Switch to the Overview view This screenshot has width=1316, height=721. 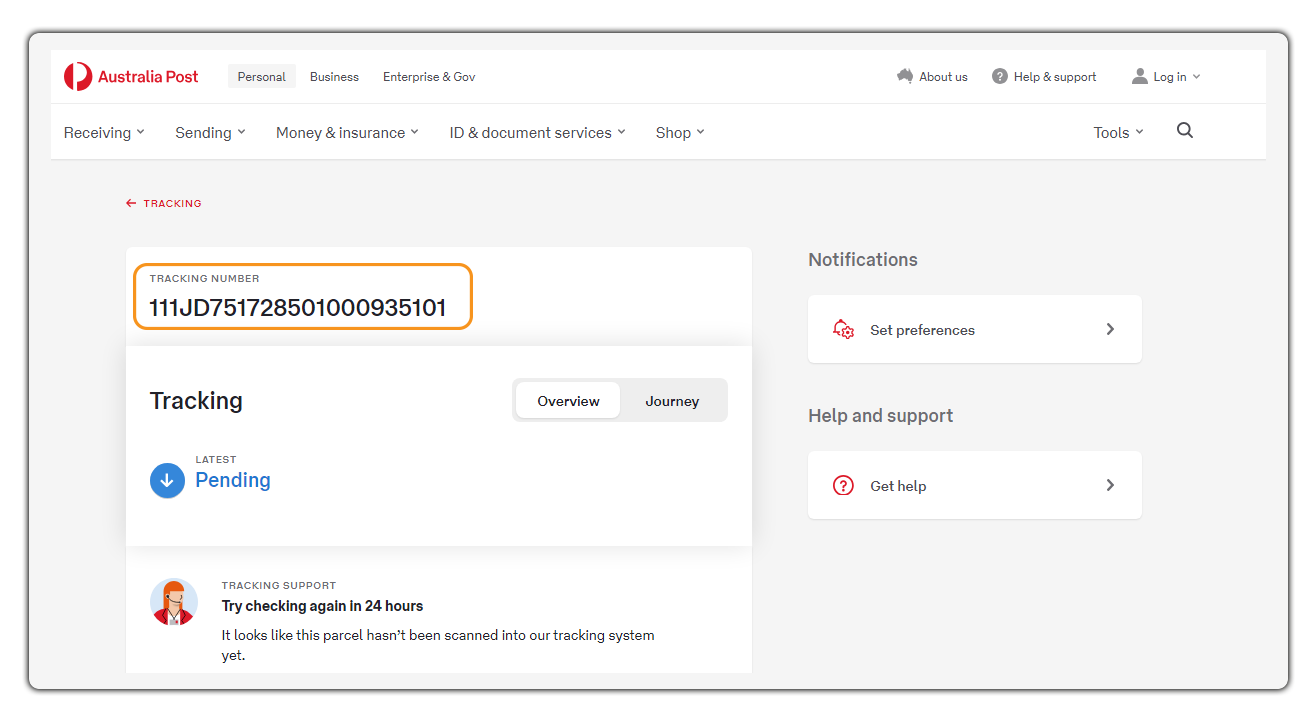click(x=568, y=401)
